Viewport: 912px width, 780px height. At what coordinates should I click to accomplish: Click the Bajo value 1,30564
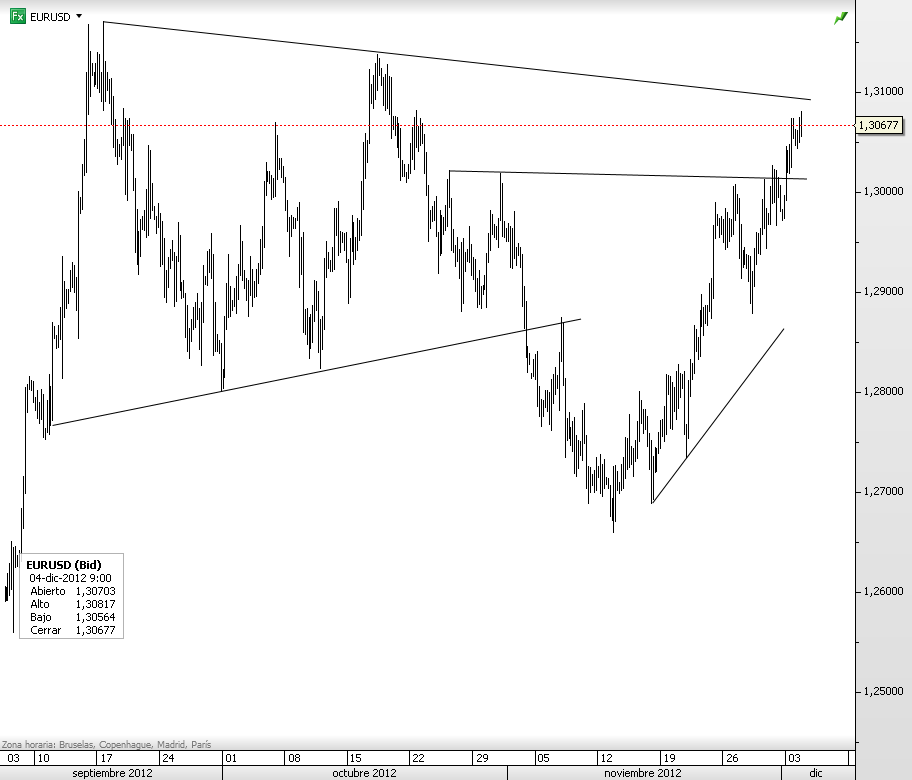point(95,617)
